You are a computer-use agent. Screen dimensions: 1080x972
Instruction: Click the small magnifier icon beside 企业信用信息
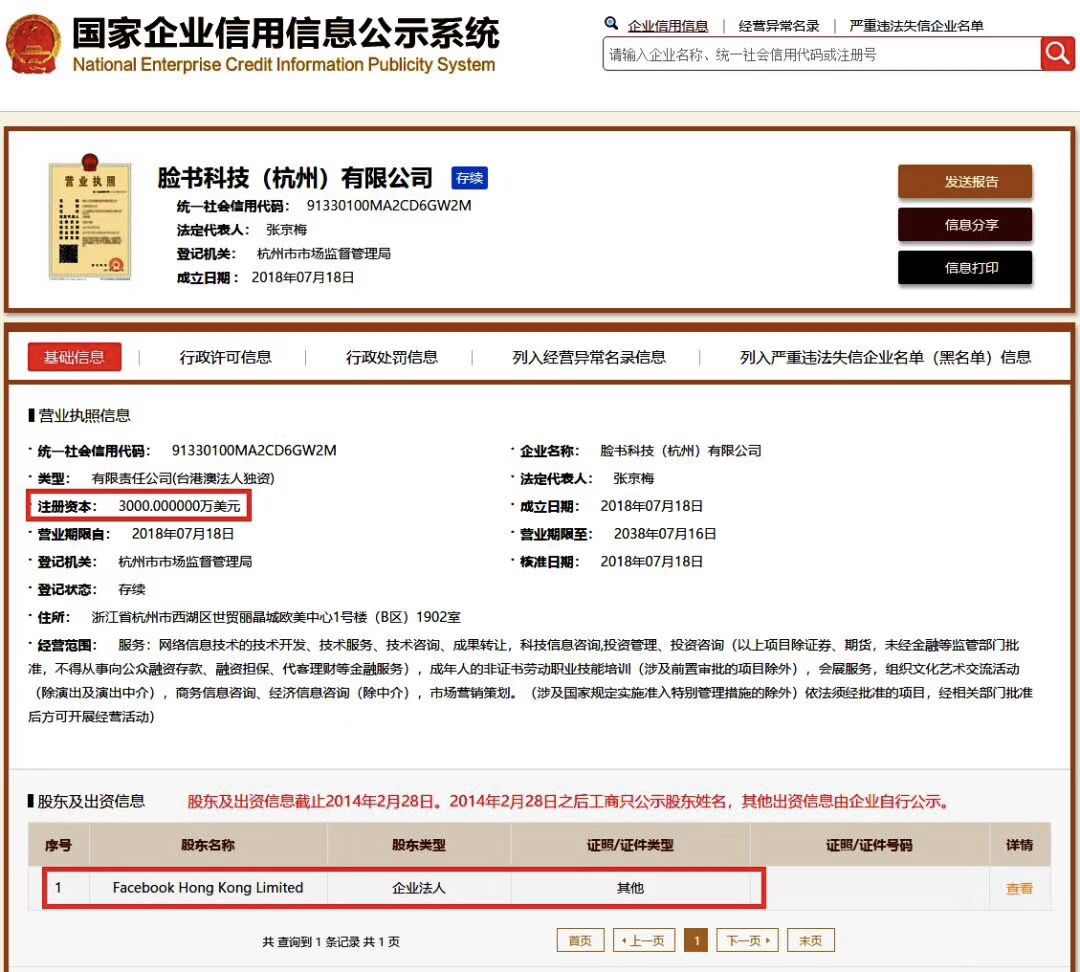[611, 24]
